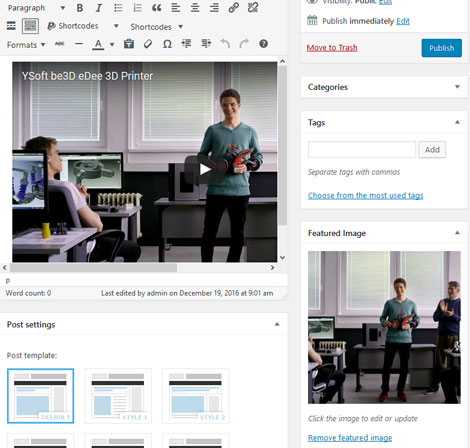Focus the tags input field
The width and height of the screenshot is (470, 448).
tap(362, 150)
